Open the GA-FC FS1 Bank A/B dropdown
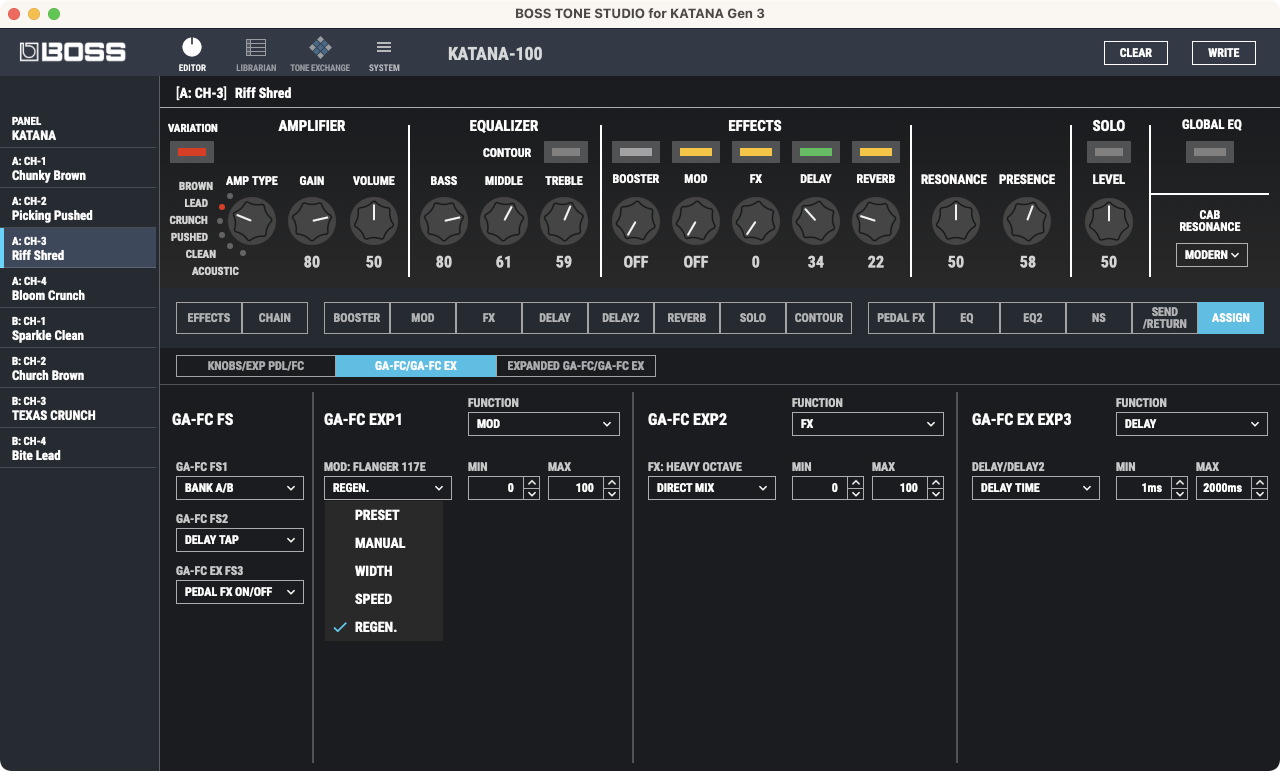 pyautogui.click(x=240, y=488)
